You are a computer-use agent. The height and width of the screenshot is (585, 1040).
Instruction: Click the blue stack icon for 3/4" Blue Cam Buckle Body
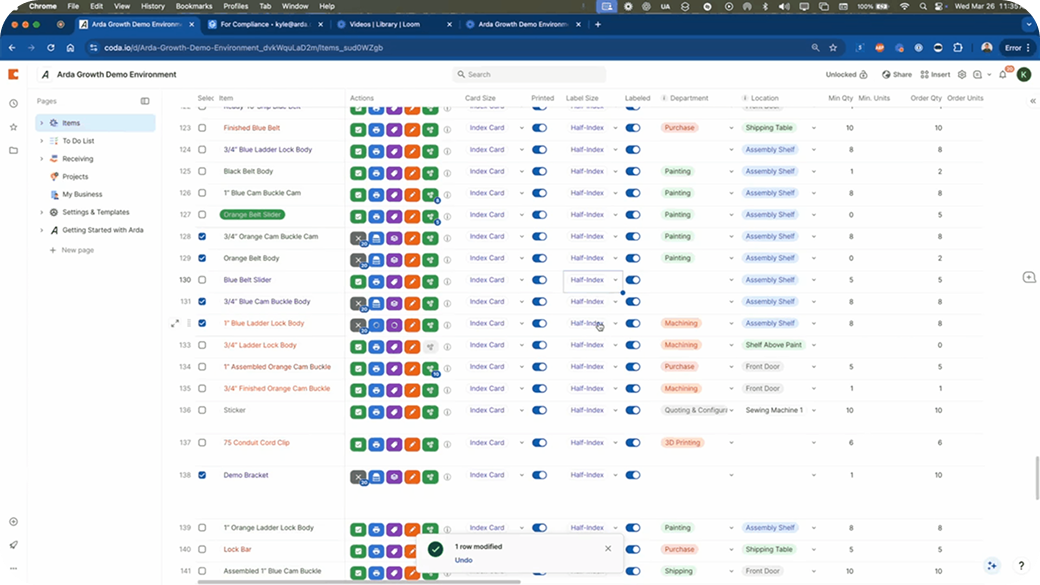[376, 303]
